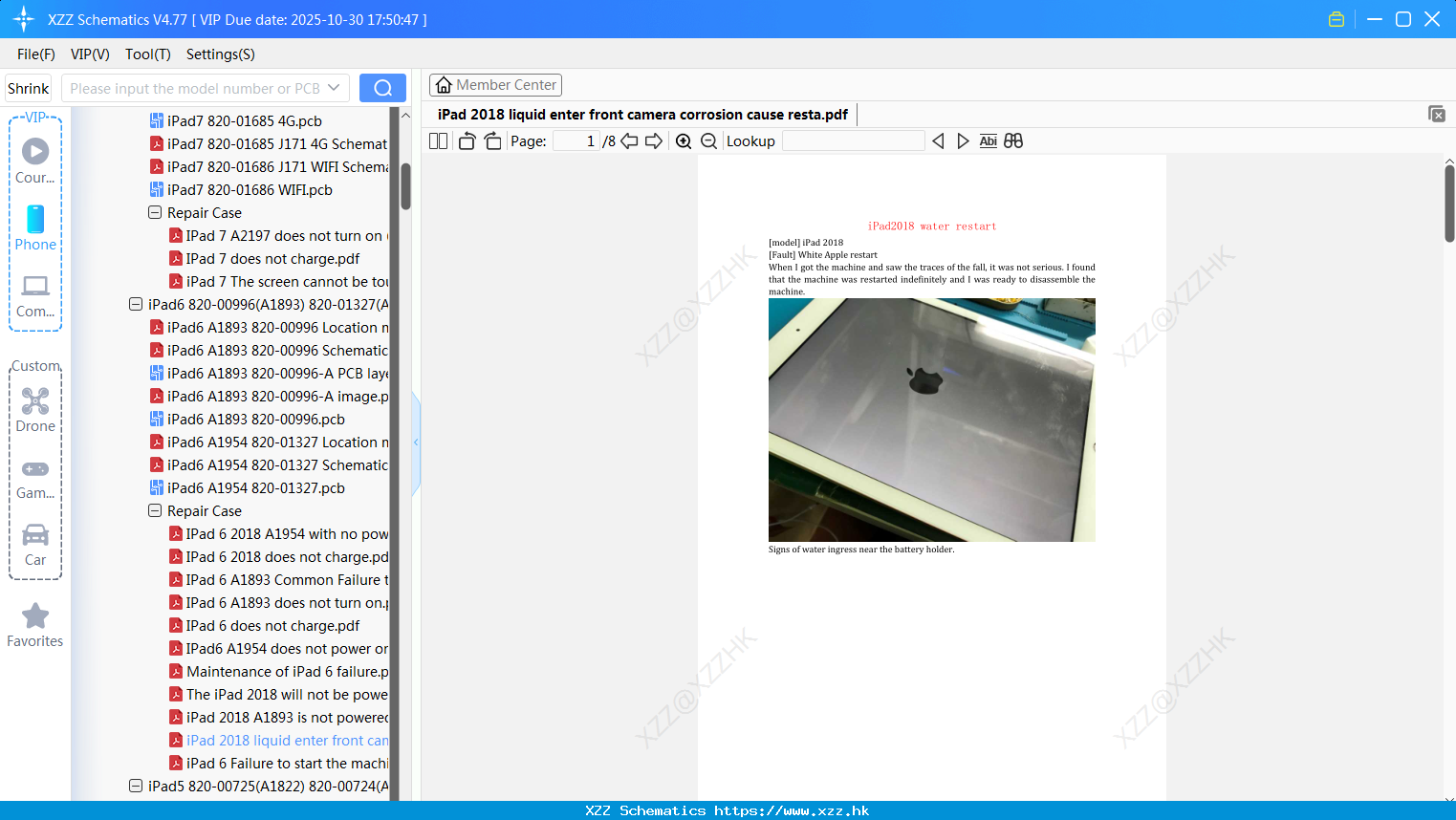Find previous Lookup match triangle

click(x=938, y=141)
